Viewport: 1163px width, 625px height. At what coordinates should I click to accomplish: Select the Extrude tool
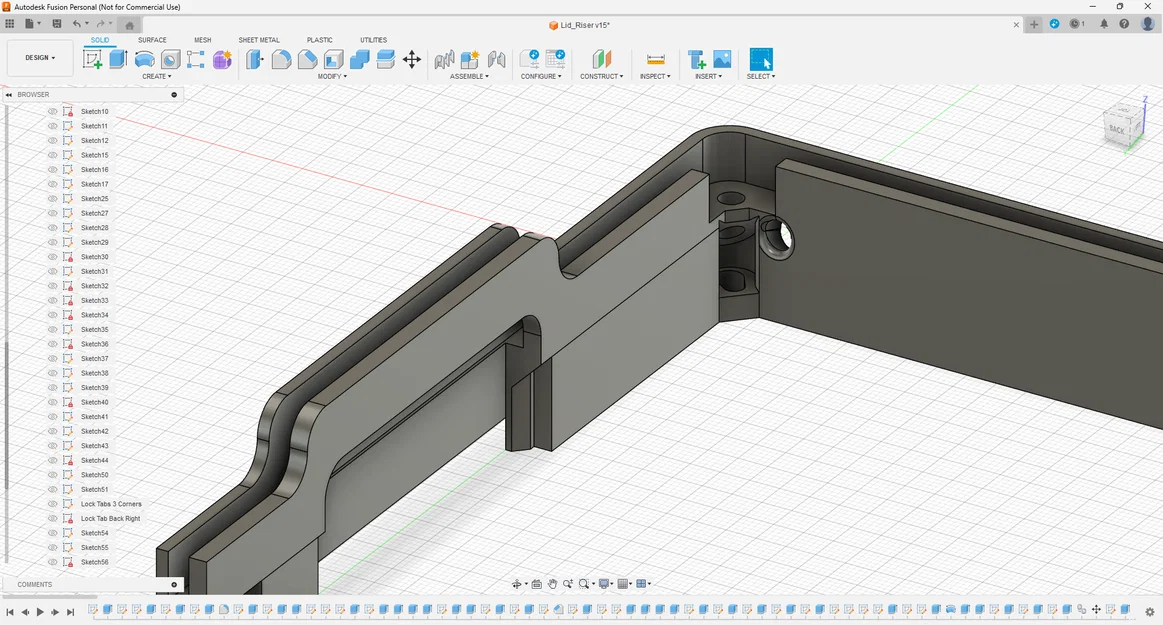coord(118,58)
